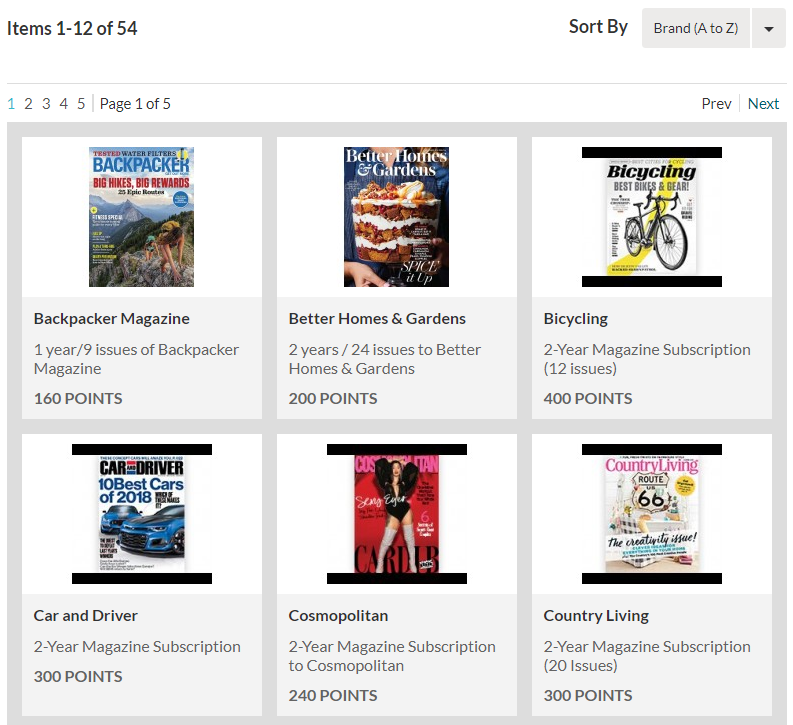Image resolution: width=793 pixels, height=725 pixels.
Task: Open the Backpacker magazine cover image
Action: tap(142, 217)
